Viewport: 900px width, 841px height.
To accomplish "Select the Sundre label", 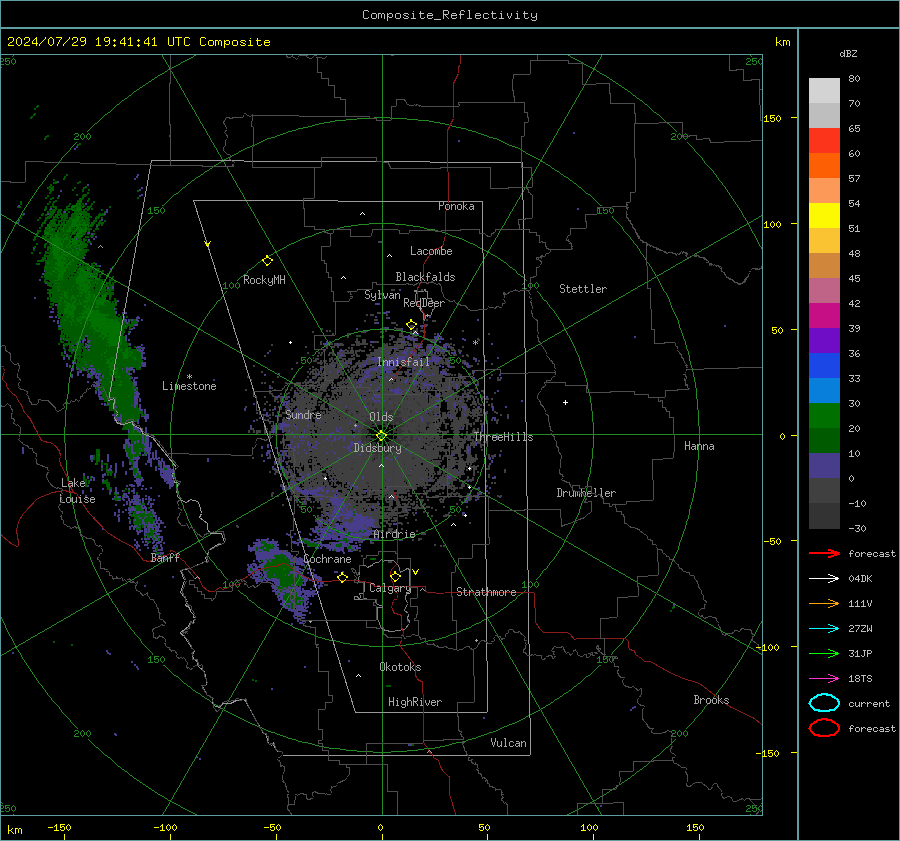I will point(303,415).
